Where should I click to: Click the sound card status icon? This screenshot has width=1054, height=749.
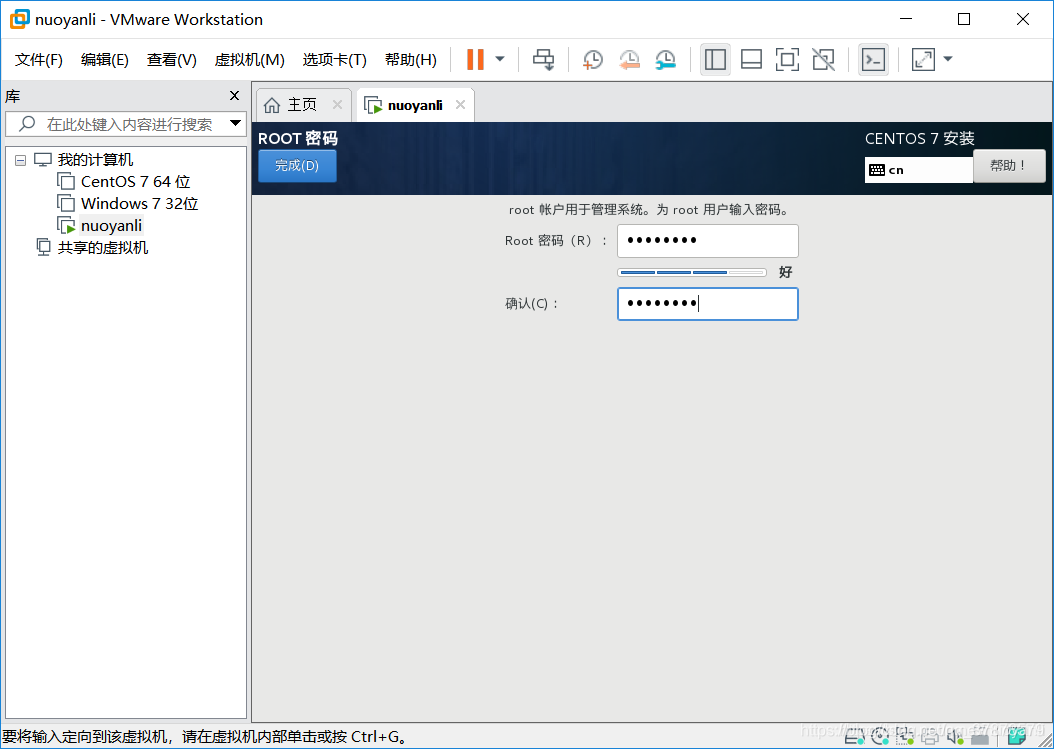pos(955,738)
